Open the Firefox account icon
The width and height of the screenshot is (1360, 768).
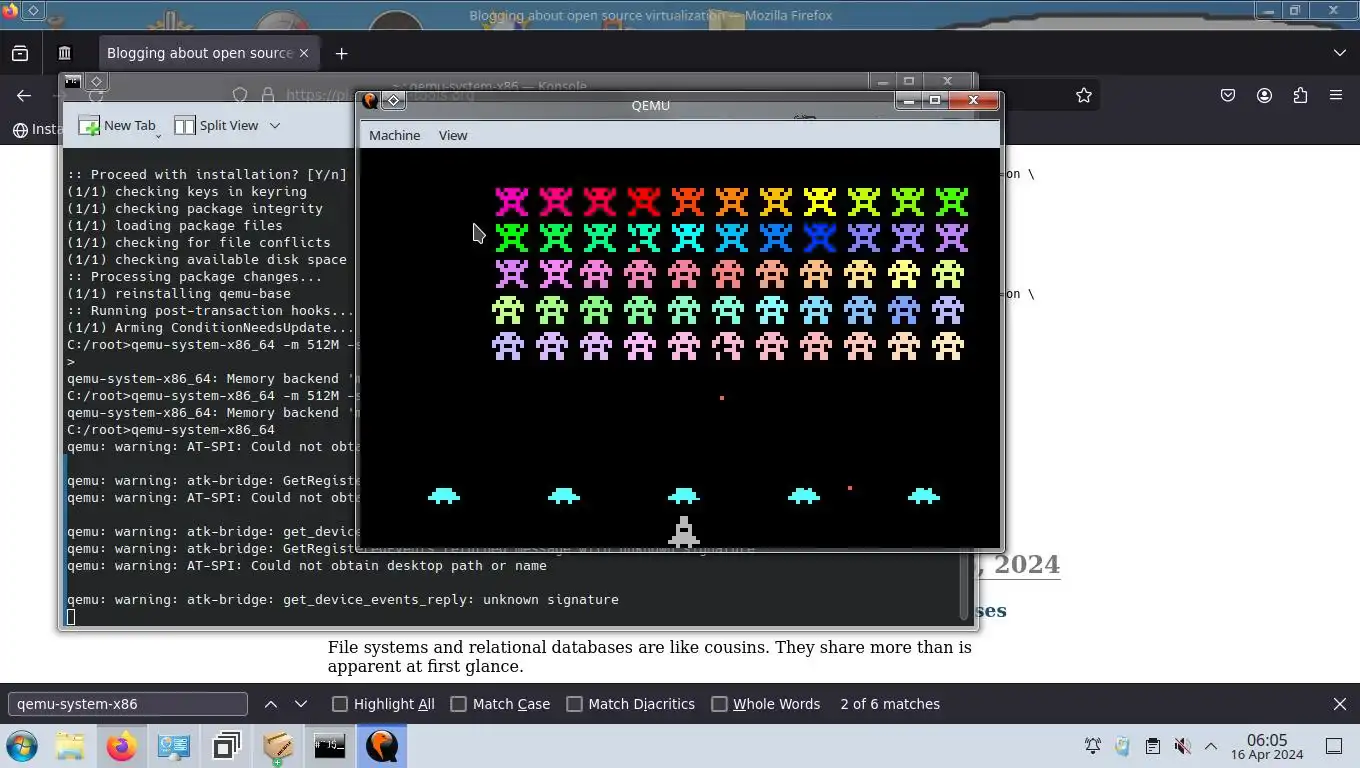tap(1264, 96)
